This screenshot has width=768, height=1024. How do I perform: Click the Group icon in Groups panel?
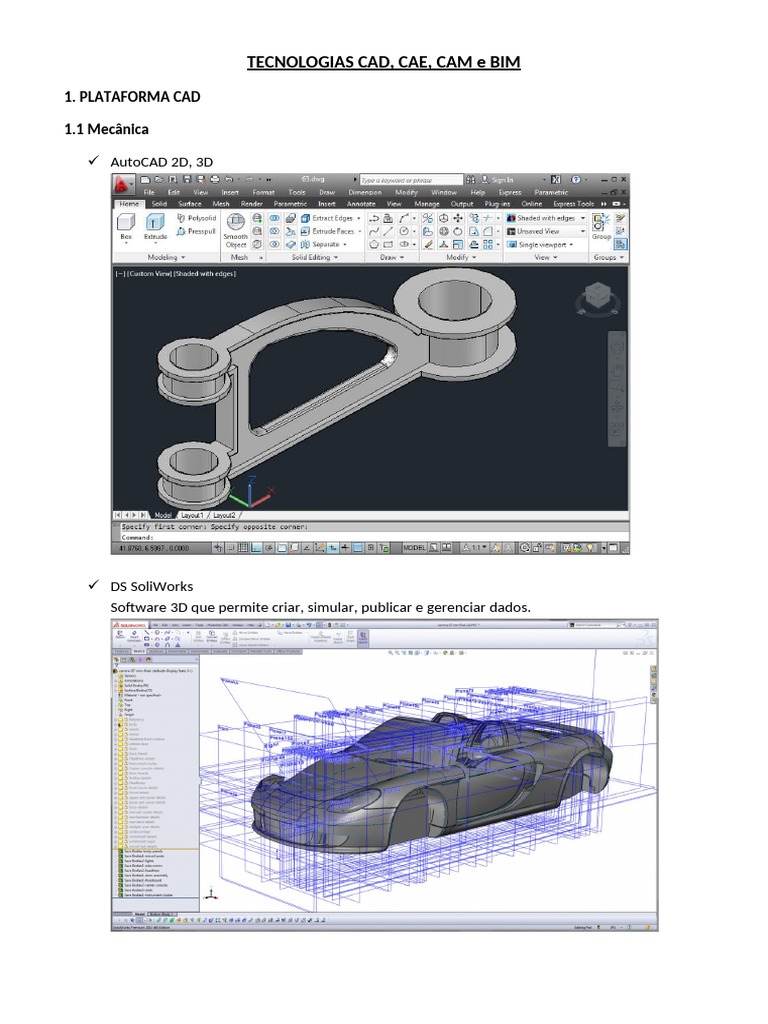[601, 226]
